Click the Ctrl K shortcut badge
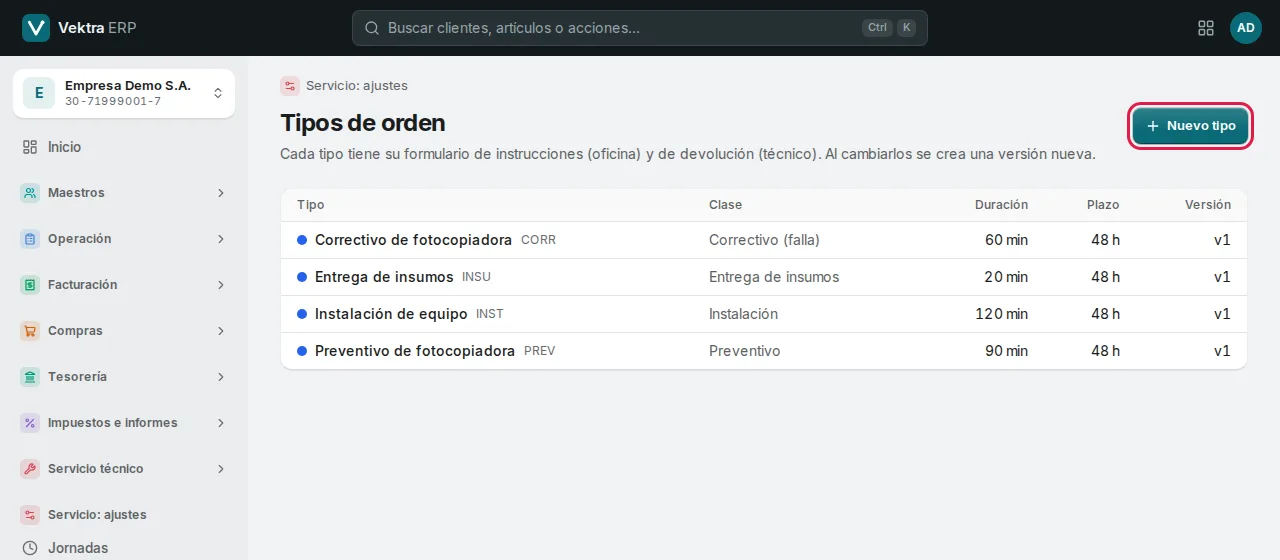The width and height of the screenshot is (1280, 560). tap(889, 28)
